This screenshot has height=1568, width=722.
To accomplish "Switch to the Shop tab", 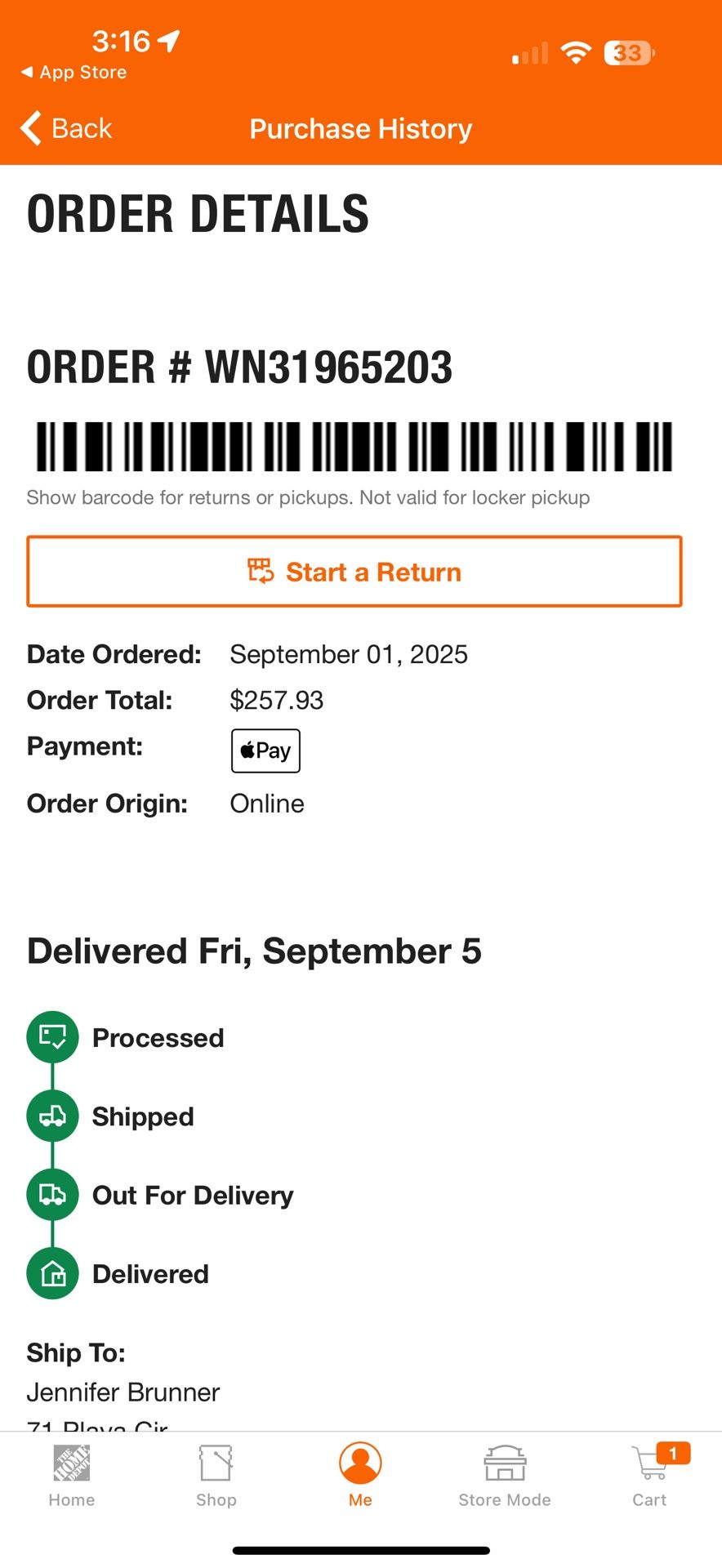I will tap(216, 1475).
